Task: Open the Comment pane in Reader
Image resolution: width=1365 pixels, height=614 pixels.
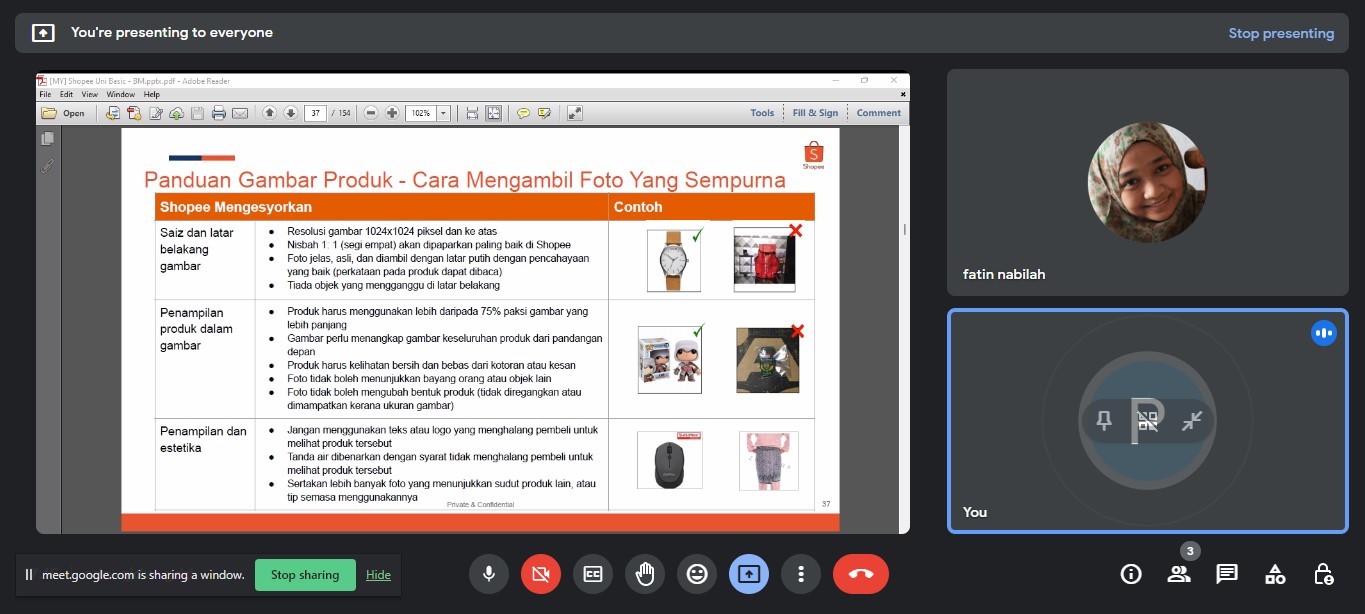Action: [x=879, y=113]
